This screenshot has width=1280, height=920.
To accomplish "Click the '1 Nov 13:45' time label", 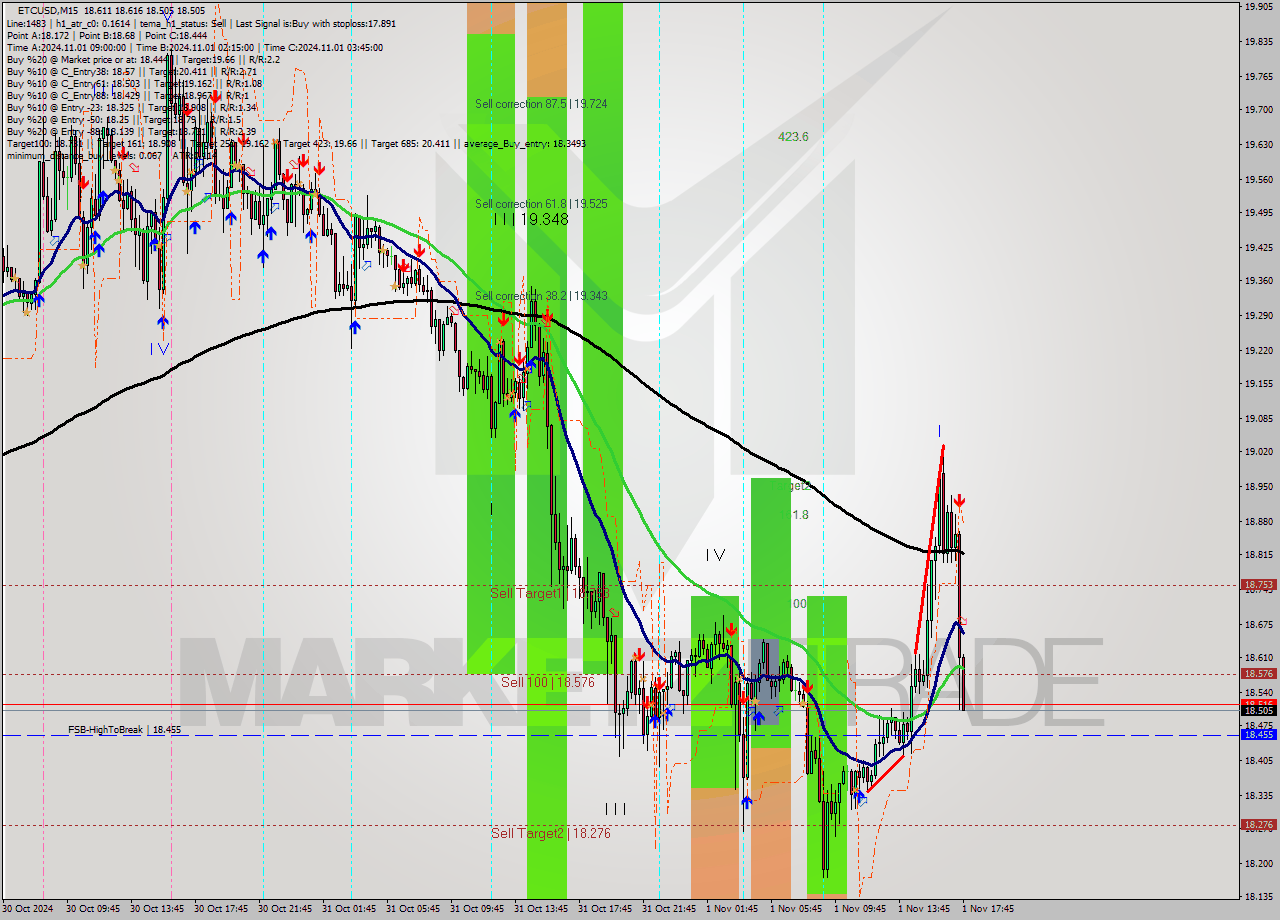I will coord(923,909).
